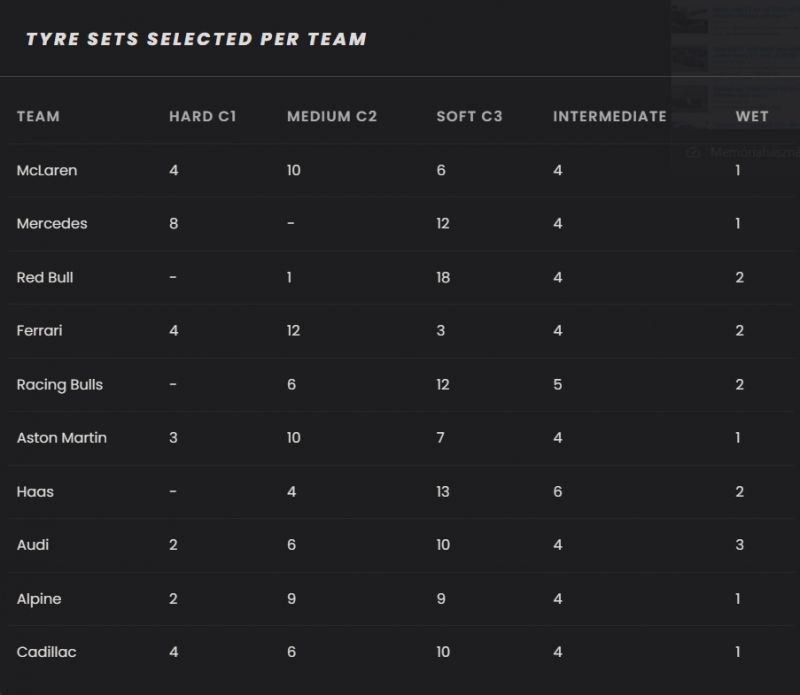Click Haas's intermediate value 6
Image resolution: width=800 pixels, height=695 pixels.
(558, 491)
